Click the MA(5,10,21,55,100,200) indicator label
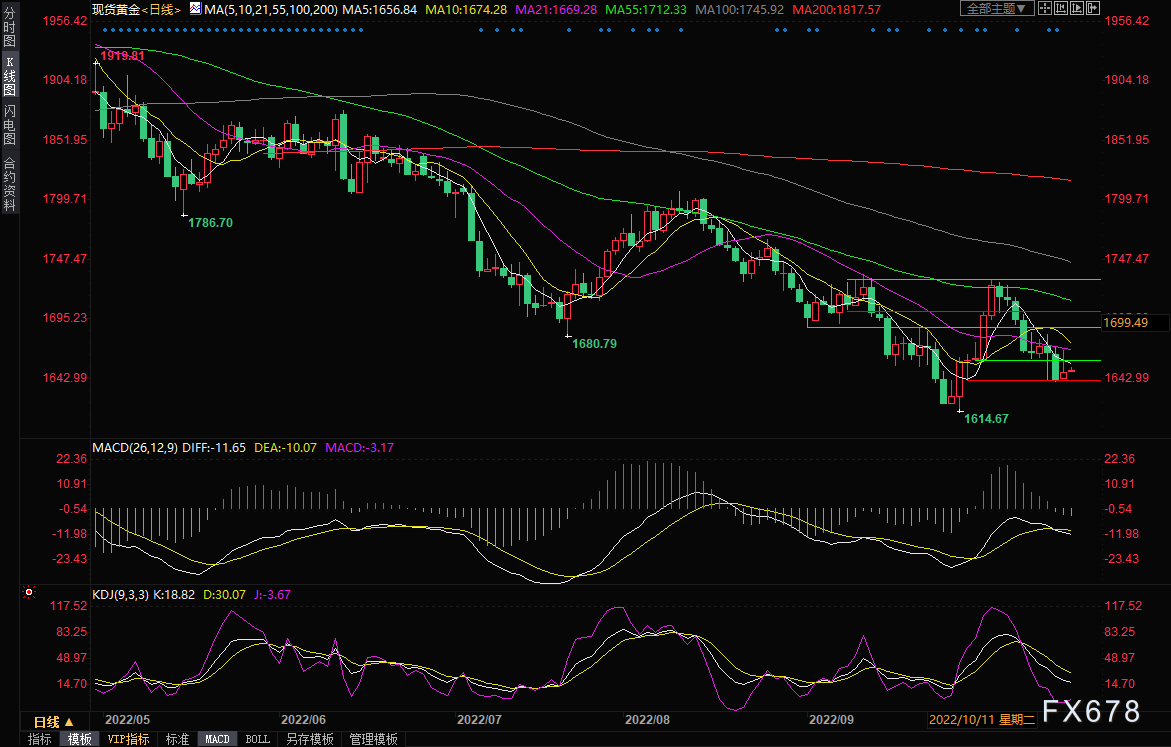The width and height of the screenshot is (1171, 747). 271,10
